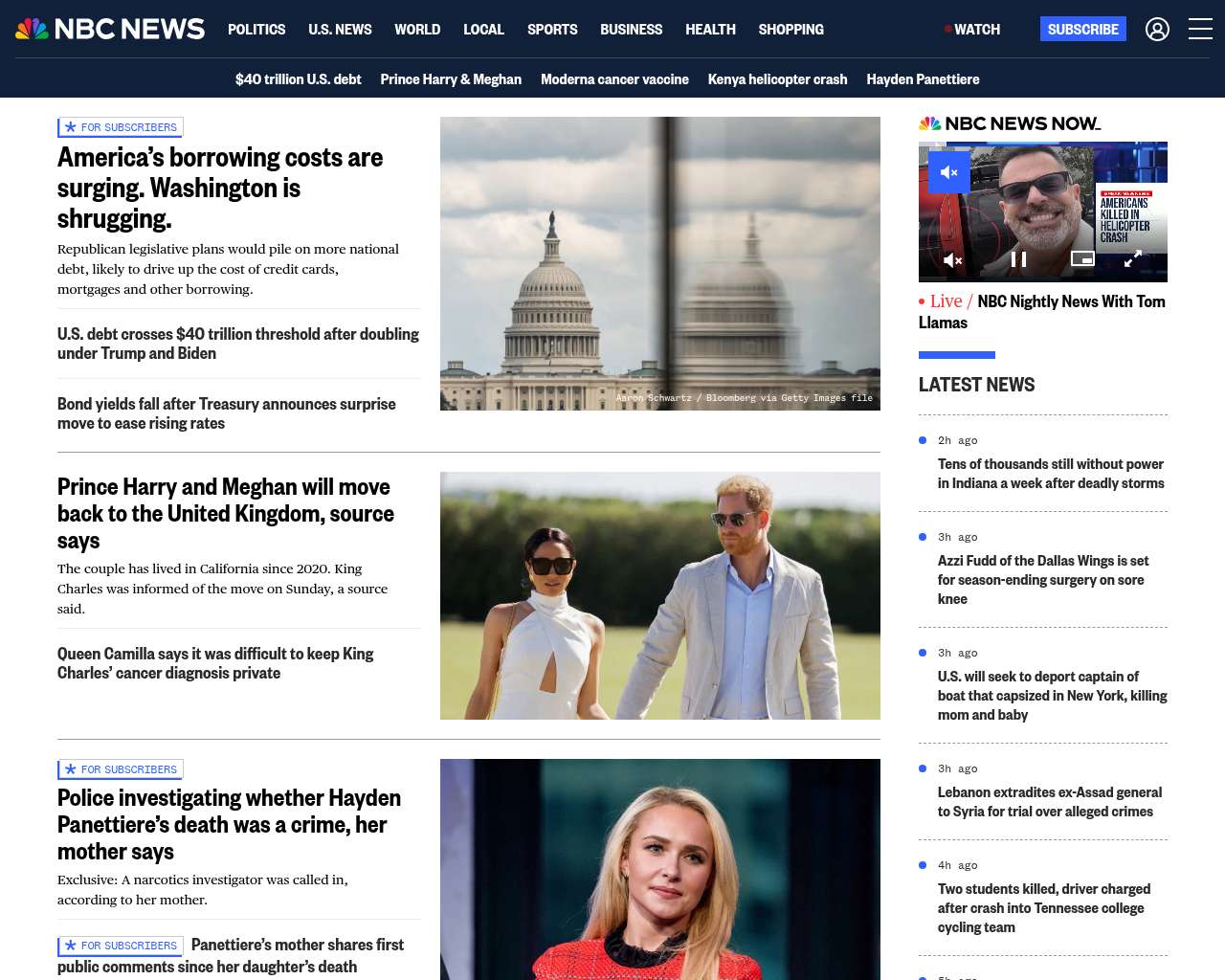
Task: Open Panettiere's mother shares first public comments story
Action: click(231, 955)
